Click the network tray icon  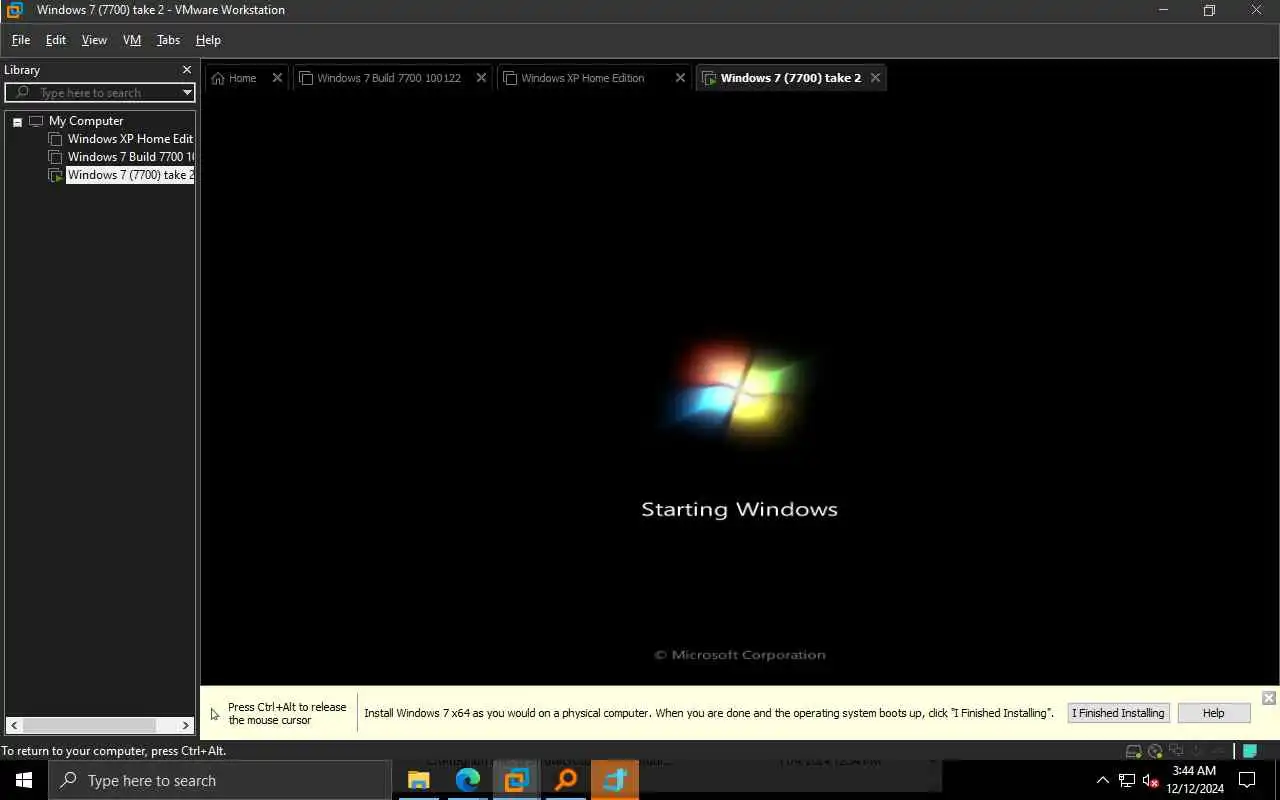pyautogui.click(x=1127, y=780)
